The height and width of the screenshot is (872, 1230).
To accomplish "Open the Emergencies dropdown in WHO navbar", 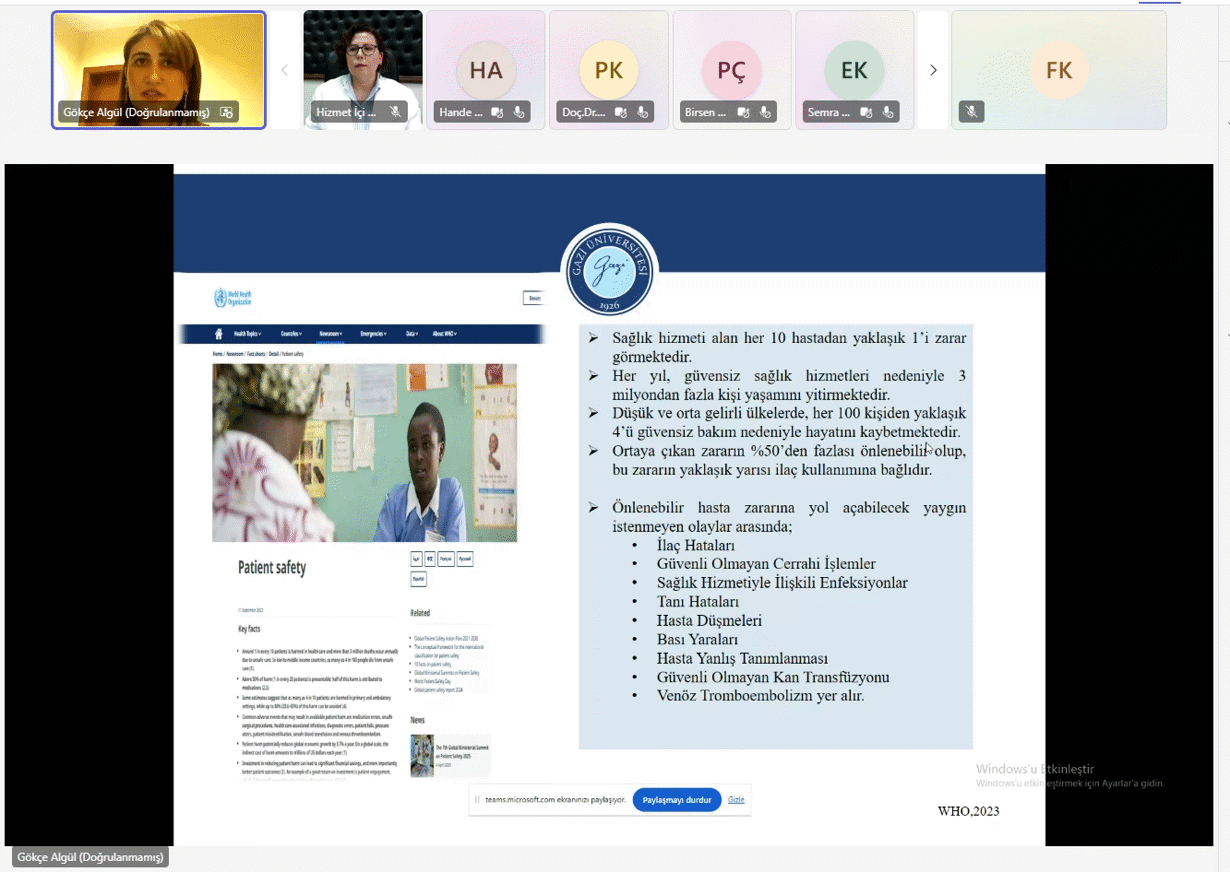I will (x=375, y=334).
